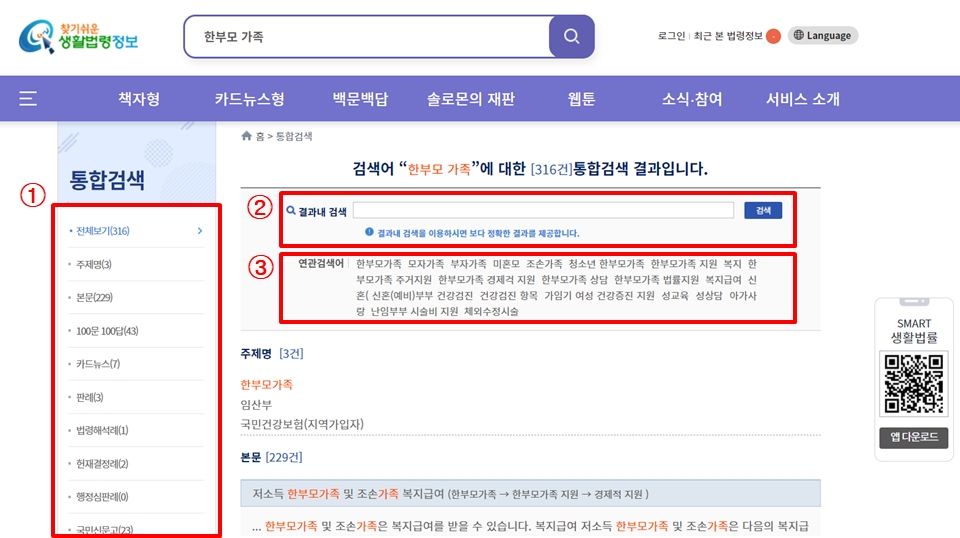This screenshot has width=960, height=538.
Task: Filter by 카드뉴스(7) in sidebar
Action: coord(98,364)
